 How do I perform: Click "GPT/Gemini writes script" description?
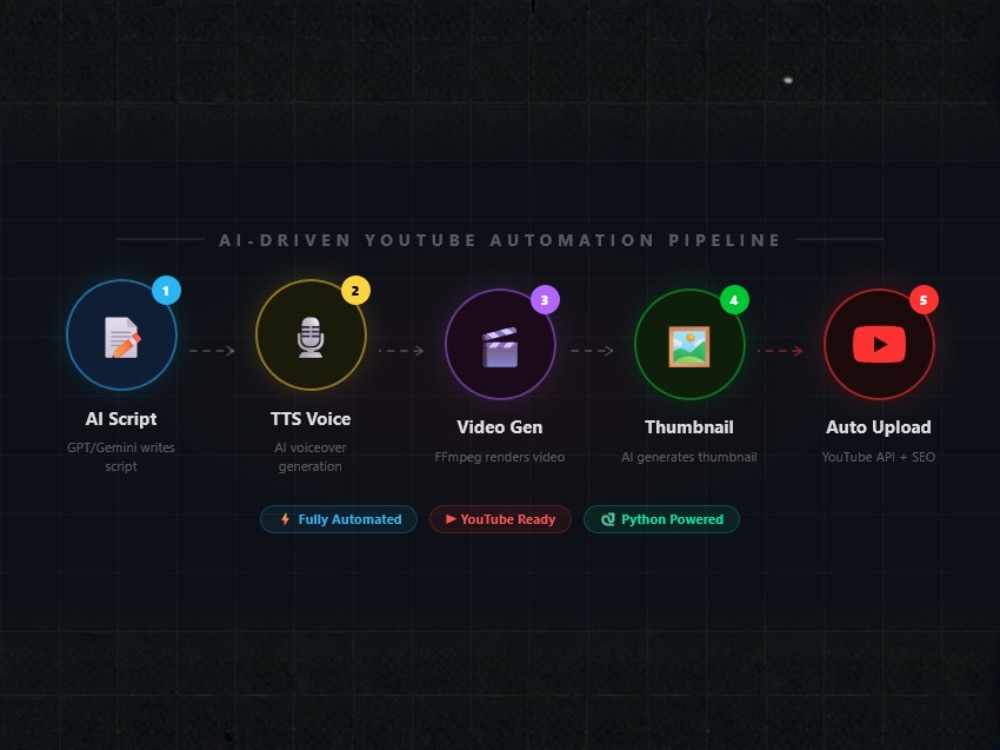121,457
